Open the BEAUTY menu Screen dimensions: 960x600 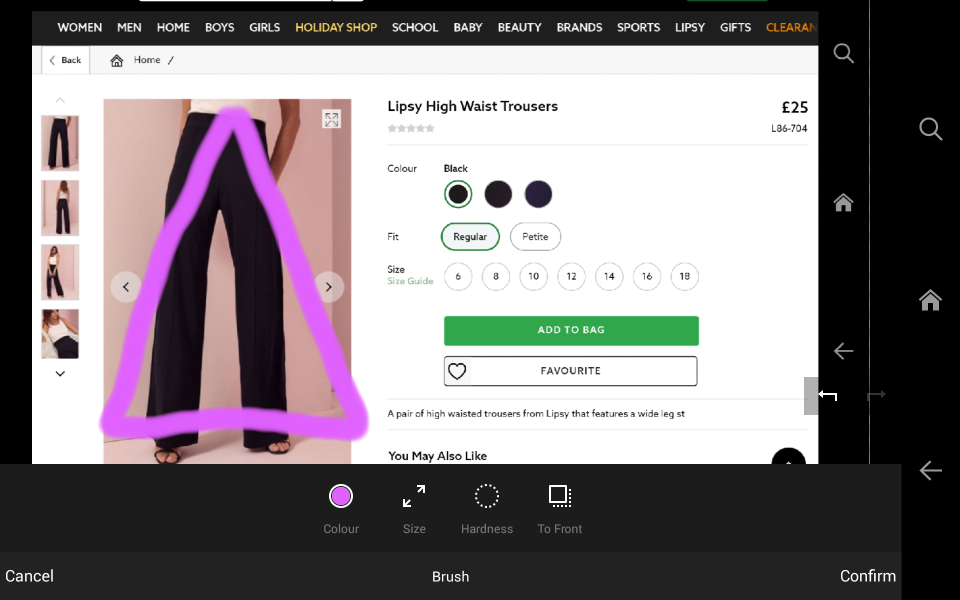(519, 28)
